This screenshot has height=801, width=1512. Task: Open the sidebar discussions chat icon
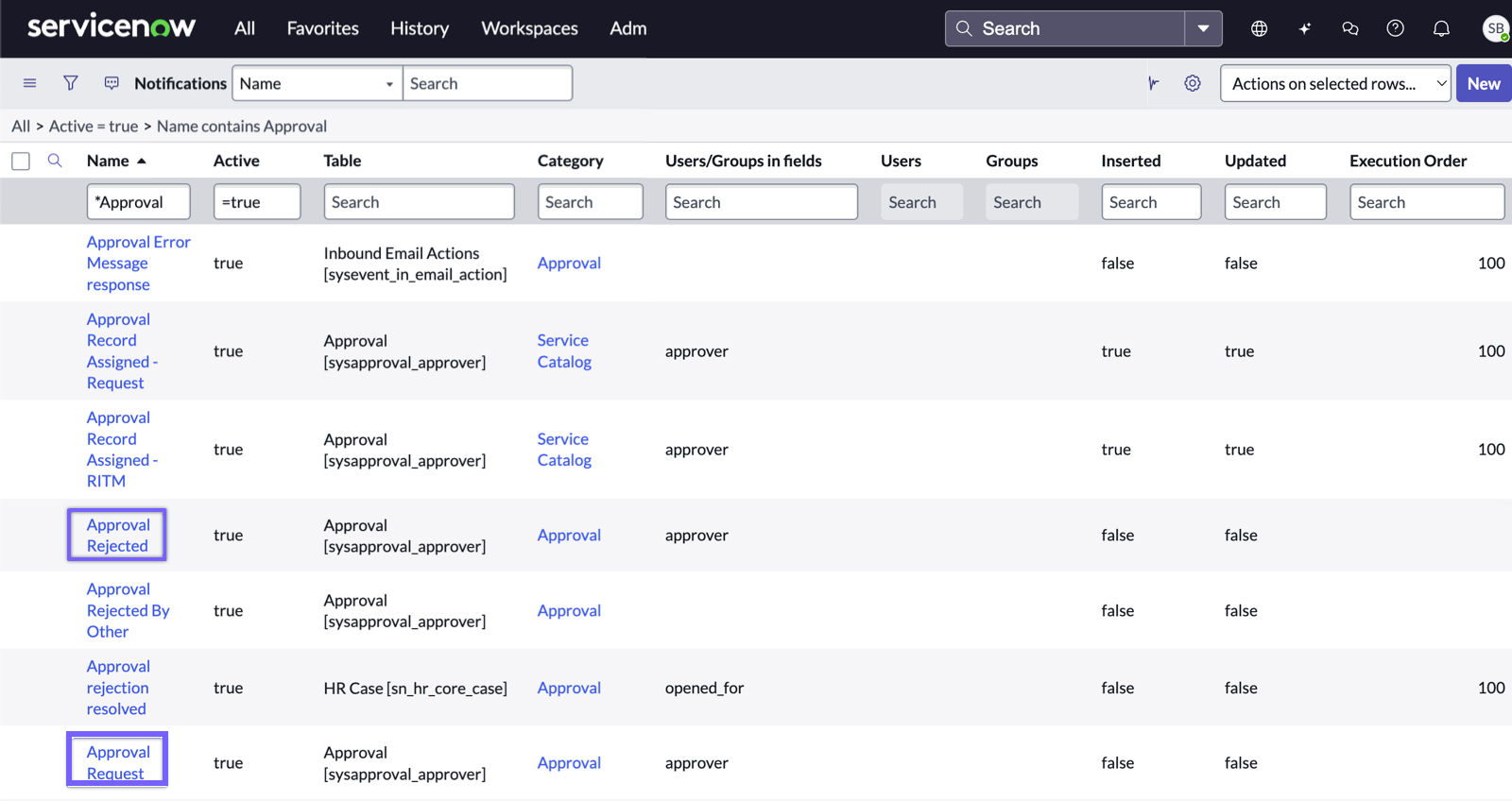click(1349, 28)
